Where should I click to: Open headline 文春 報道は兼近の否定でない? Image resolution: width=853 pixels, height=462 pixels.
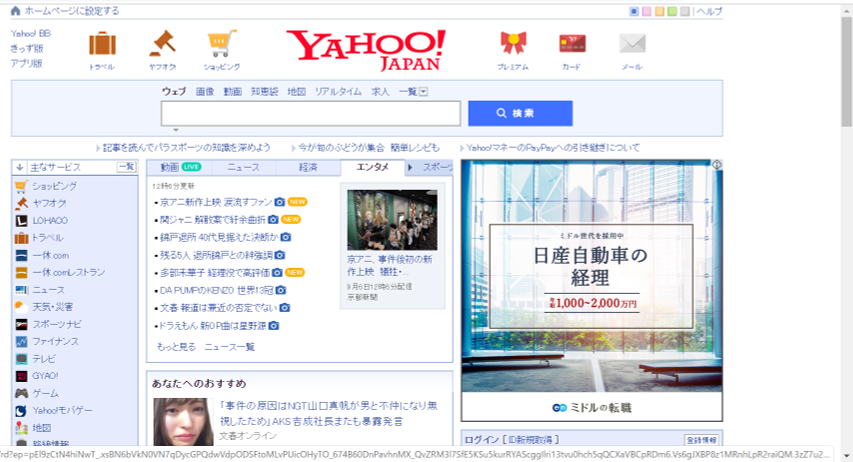pyautogui.click(x=218, y=308)
